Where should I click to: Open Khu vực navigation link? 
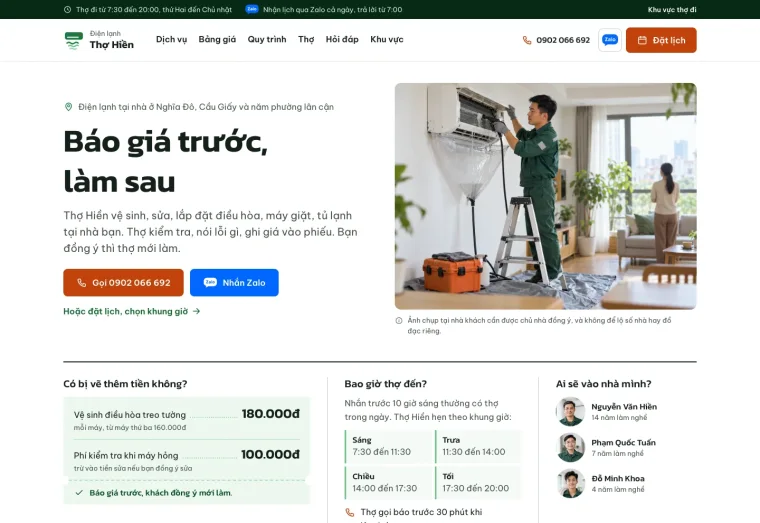pyautogui.click(x=387, y=40)
